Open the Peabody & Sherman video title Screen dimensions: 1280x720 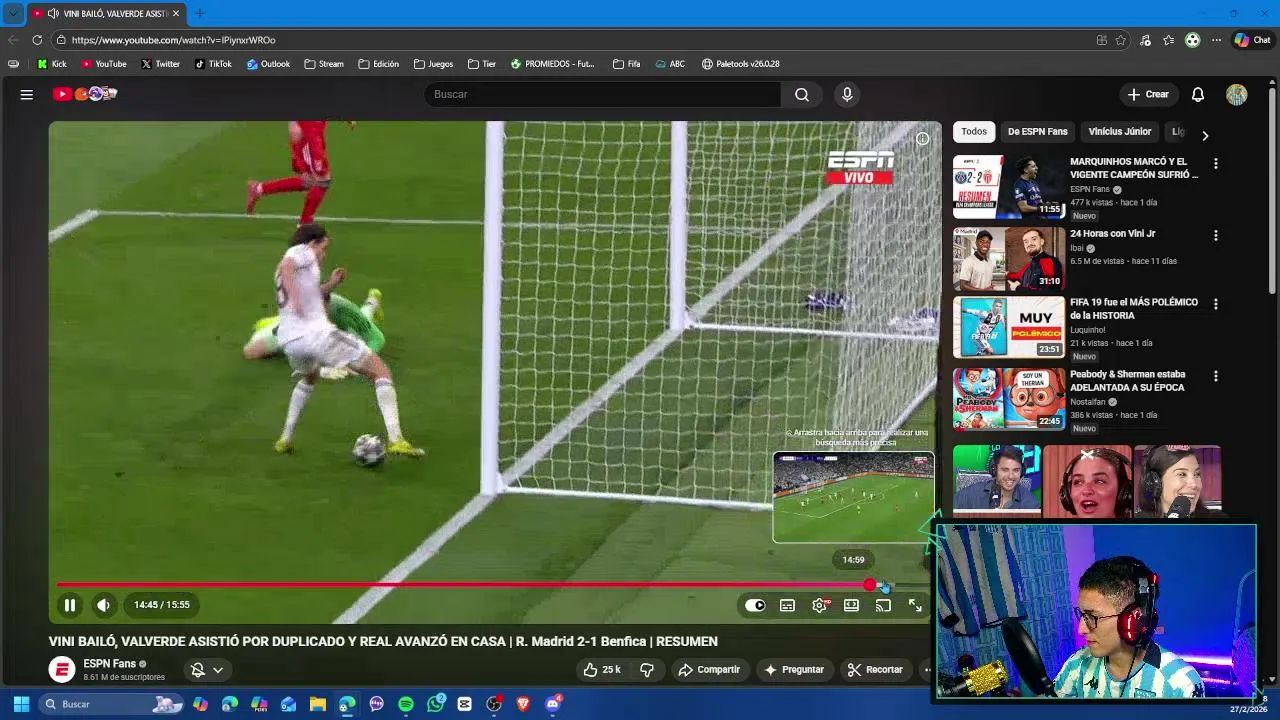point(1128,381)
